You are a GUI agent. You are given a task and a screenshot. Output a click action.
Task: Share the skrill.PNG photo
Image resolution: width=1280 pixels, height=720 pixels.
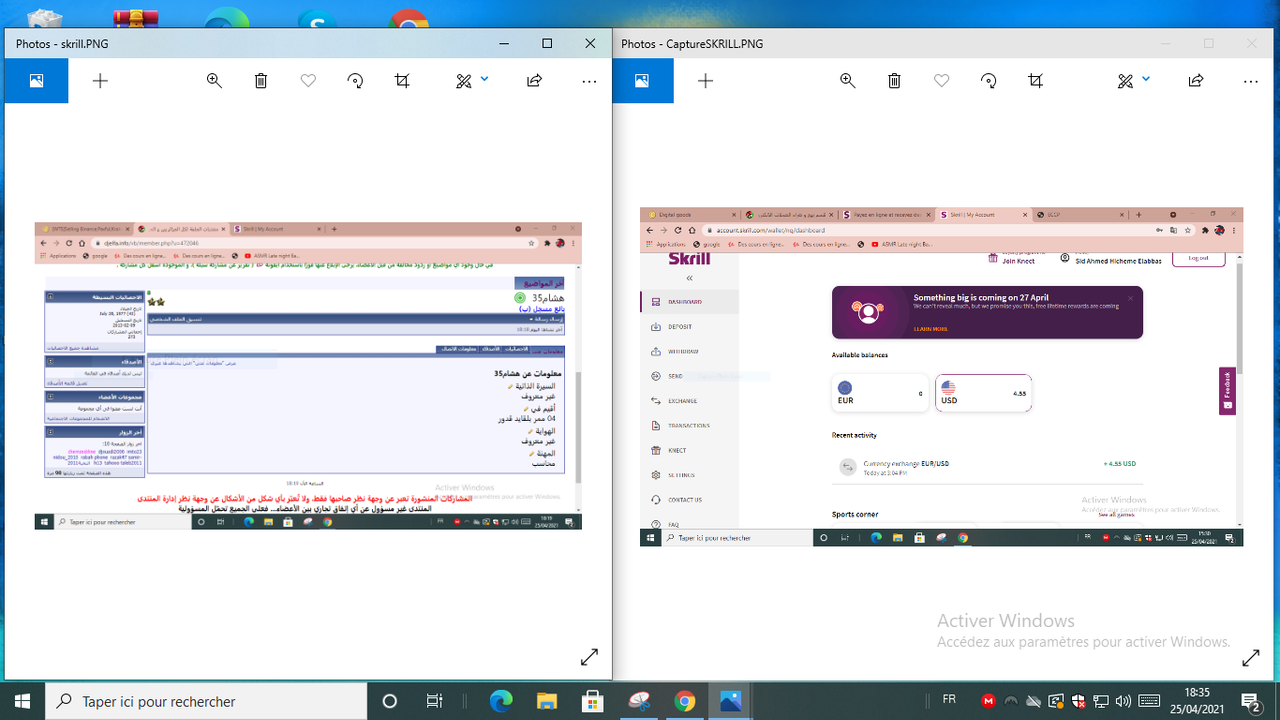534,81
